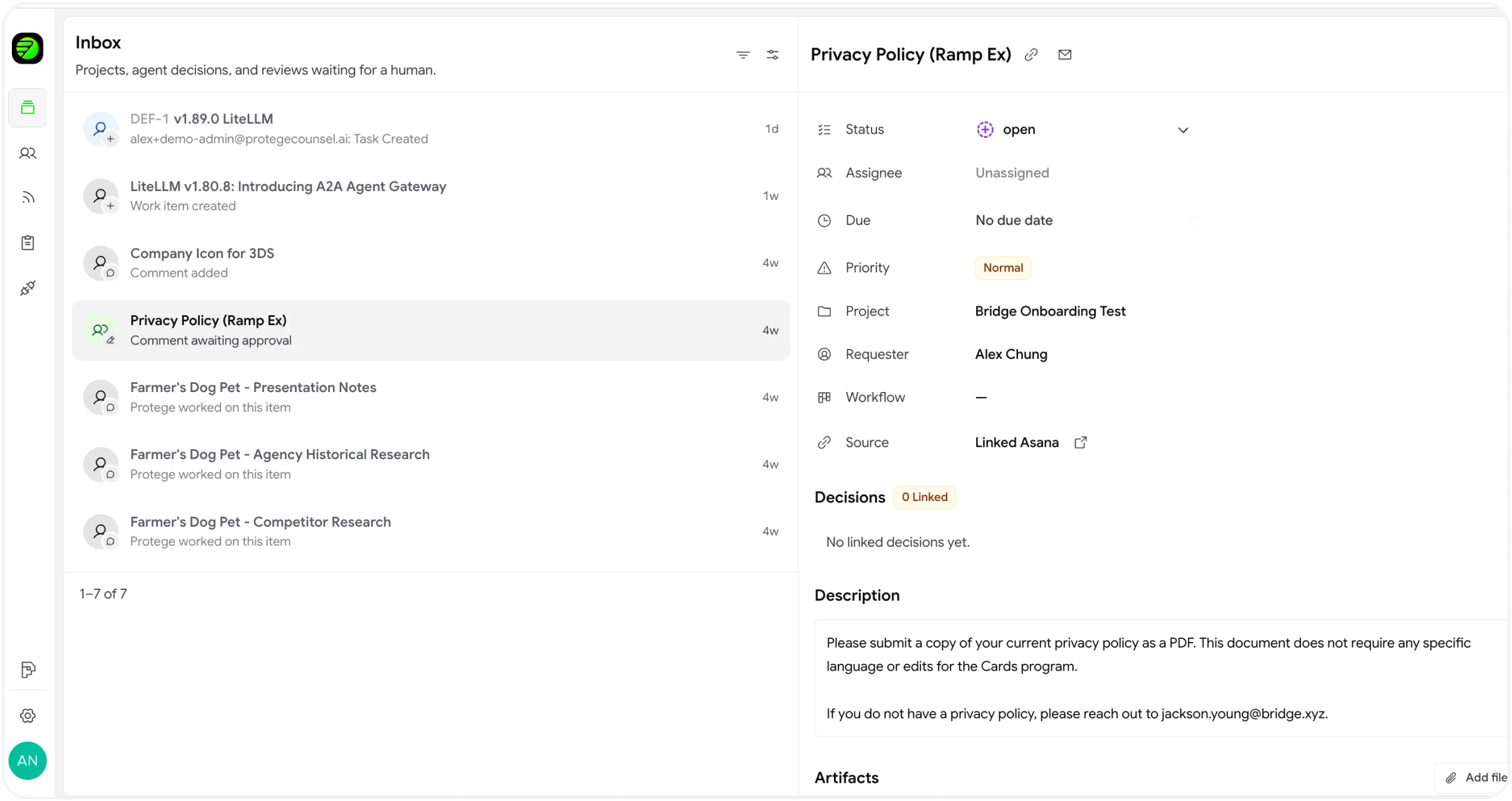
Task: Click Privacy Policy (Ramp Ex) detail title
Action: point(911,55)
